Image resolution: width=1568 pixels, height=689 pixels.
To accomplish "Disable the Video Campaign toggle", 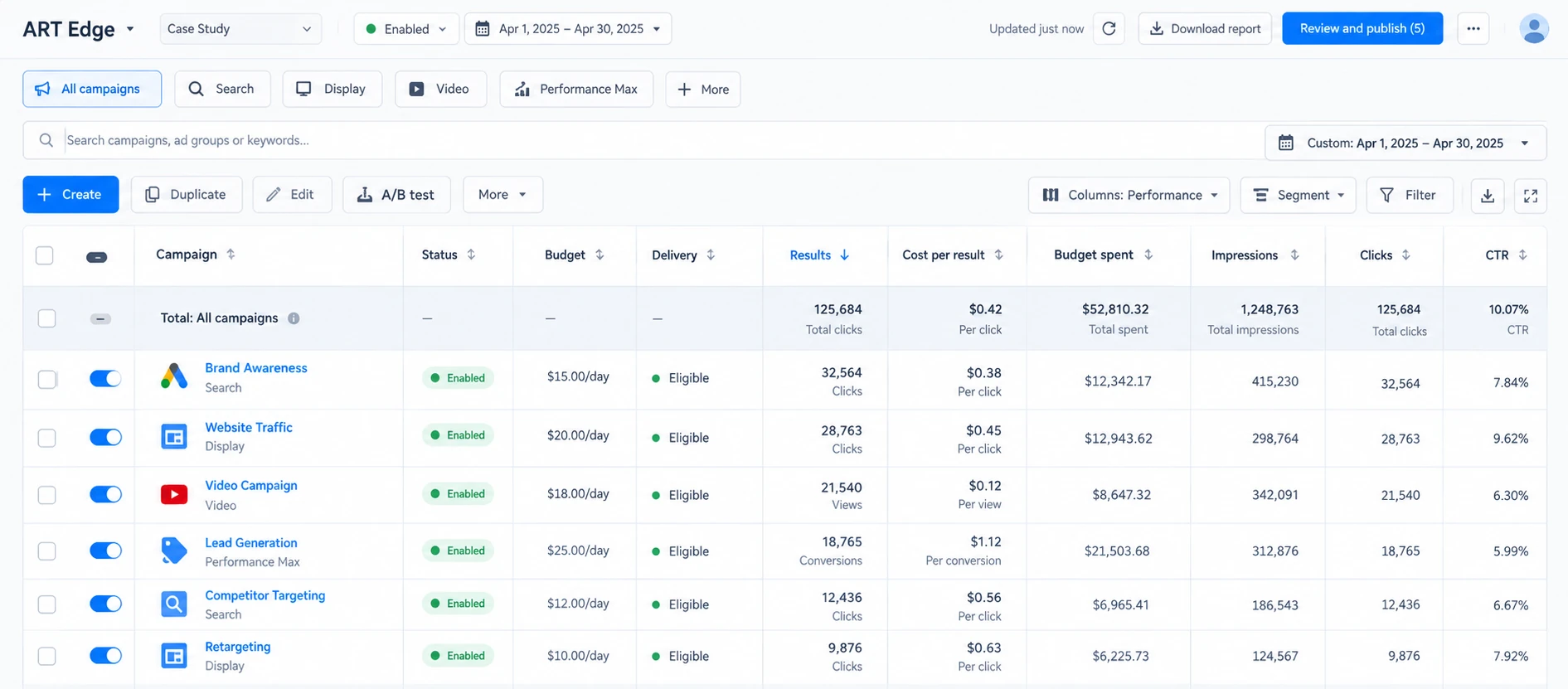I will [x=105, y=494].
